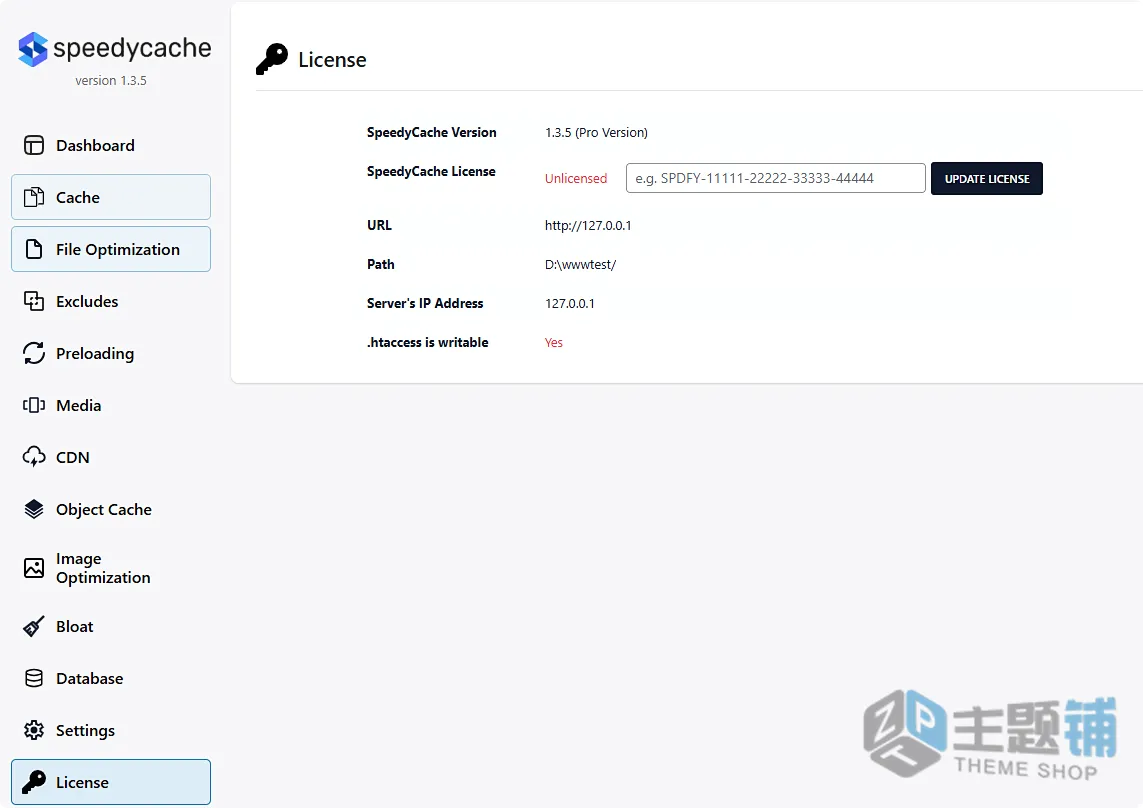The width and height of the screenshot is (1143, 808).
Task: Click the 'SpeedyCache License' label
Action: click(x=431, y=171)
